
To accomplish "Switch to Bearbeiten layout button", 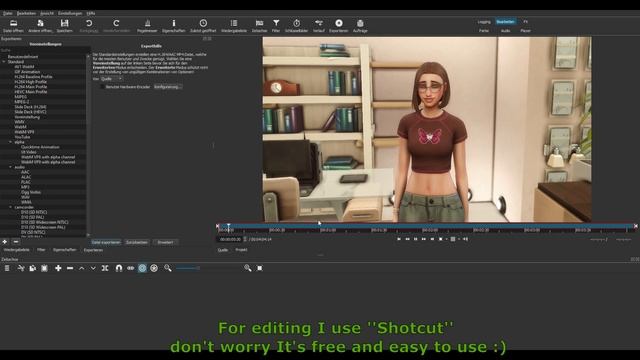I will [505, 22].
